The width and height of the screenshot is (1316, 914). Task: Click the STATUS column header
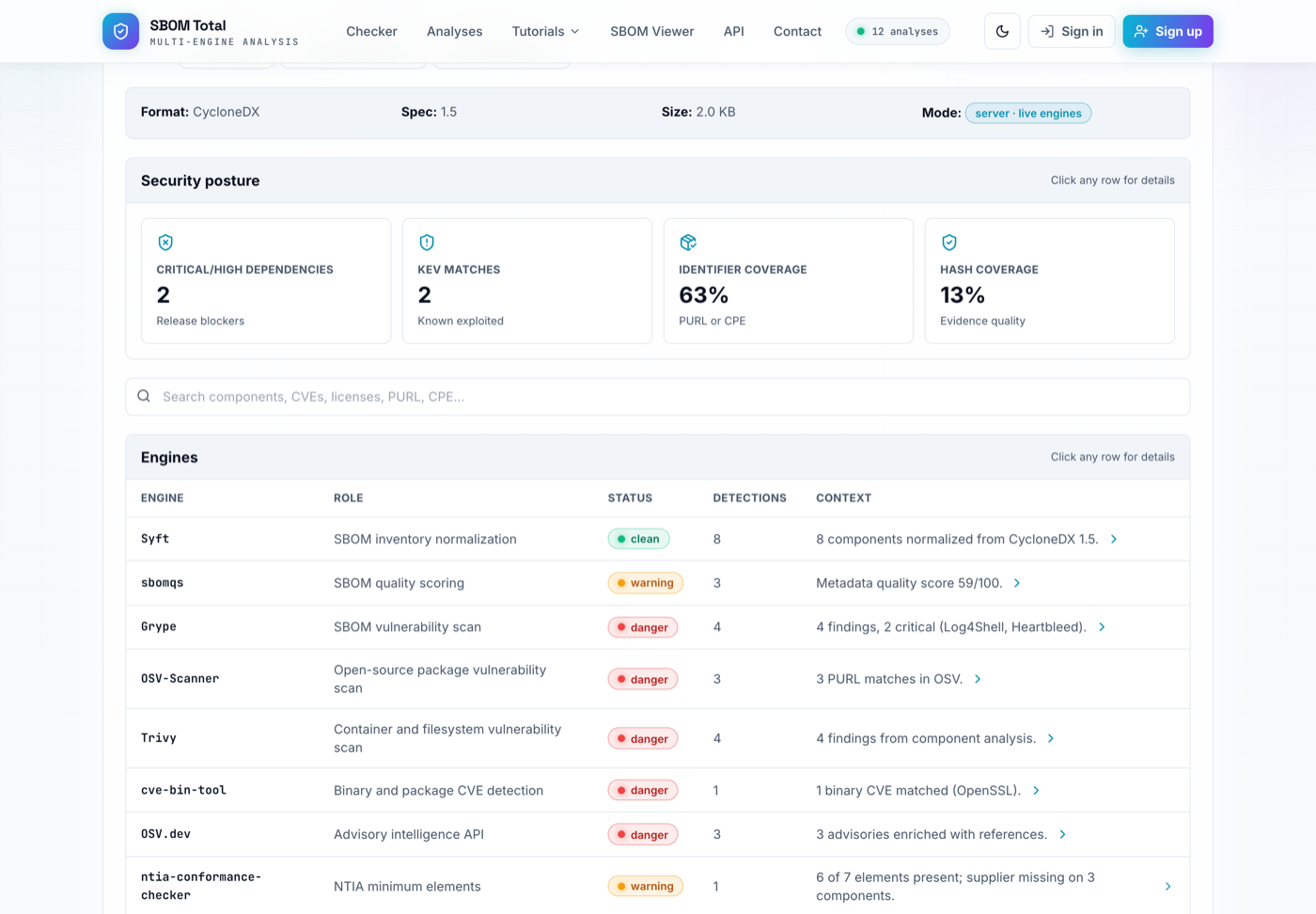pos(630,498)
